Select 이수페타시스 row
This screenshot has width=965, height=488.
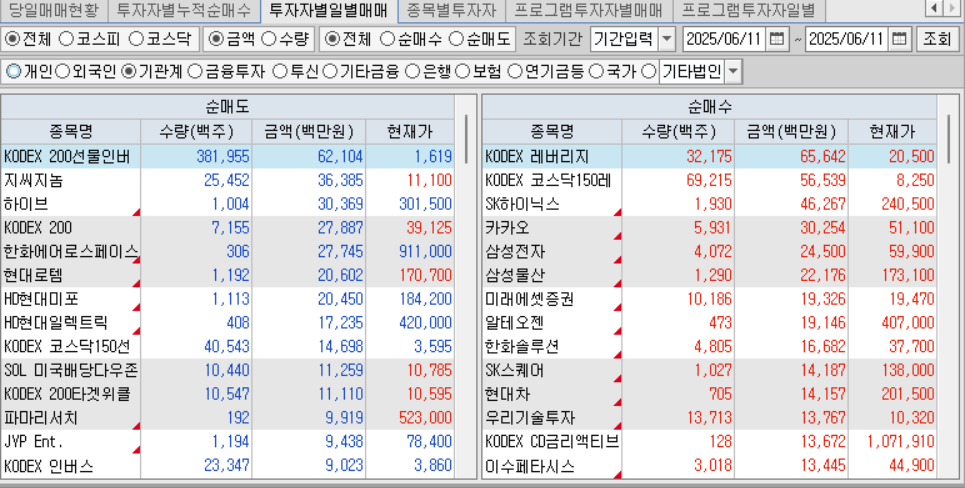709,465
